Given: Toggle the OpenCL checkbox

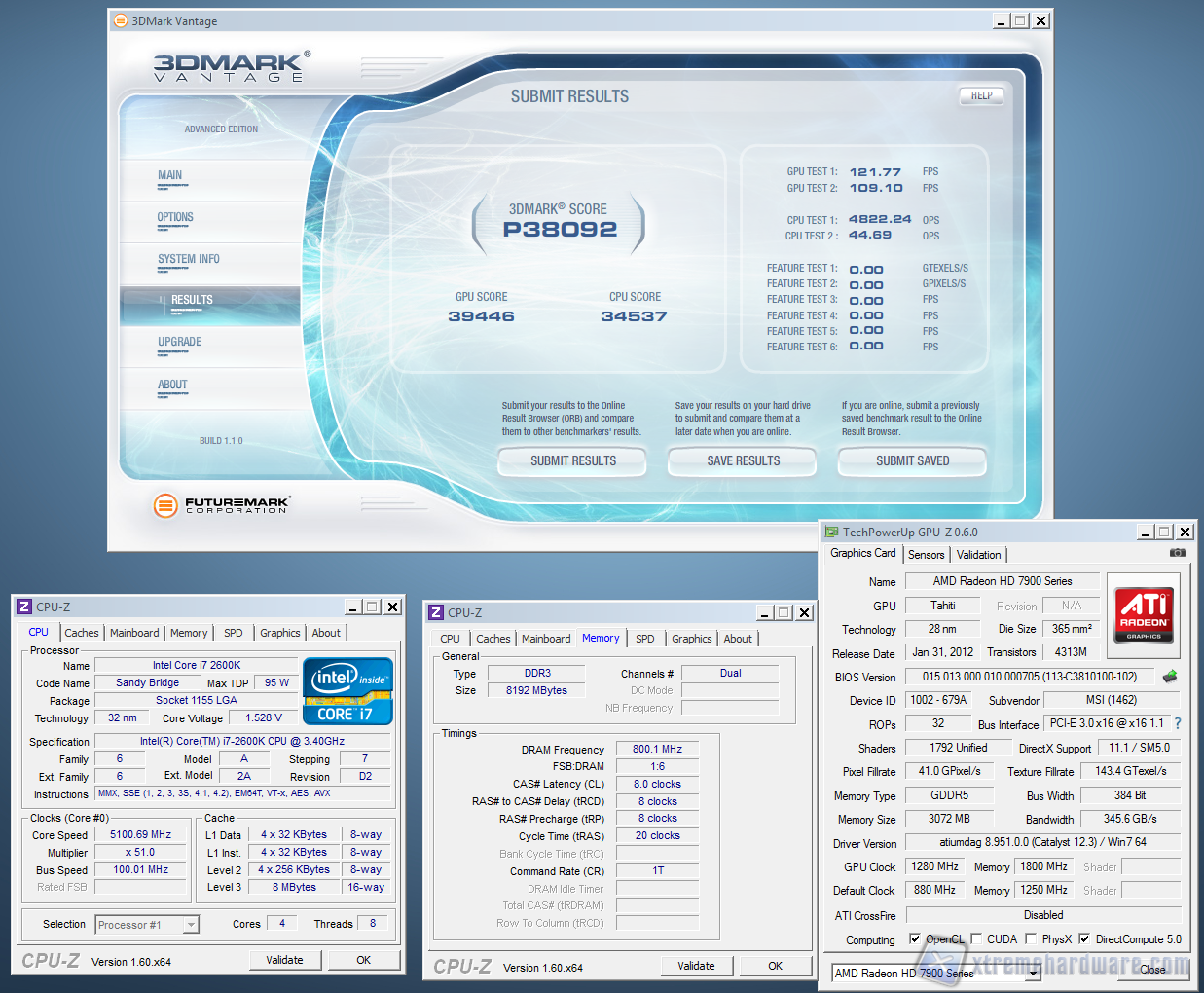Looking at the screenshot, I should point(915,939).
